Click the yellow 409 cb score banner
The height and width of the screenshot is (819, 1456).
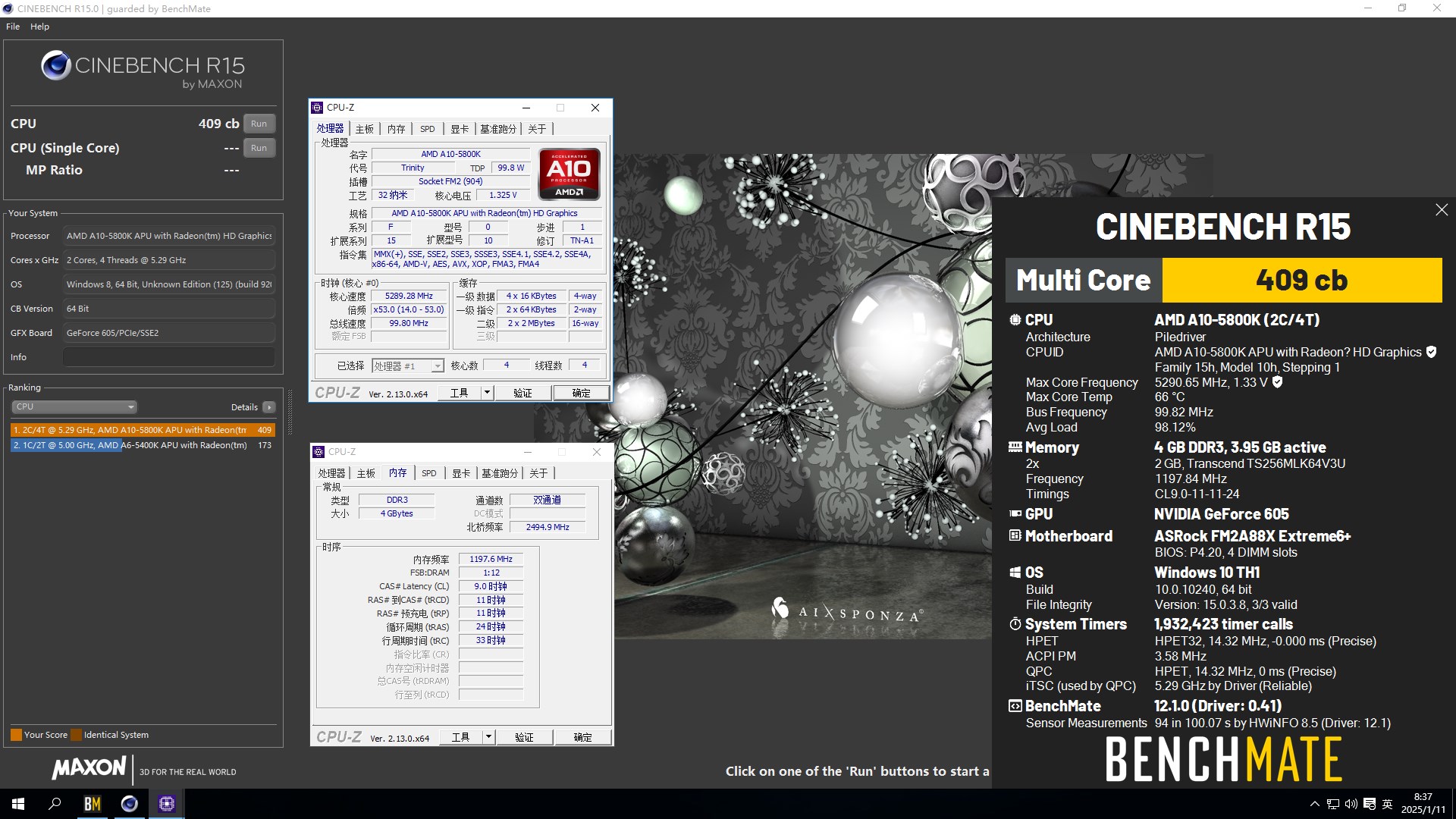click(x=1301, y=280)
